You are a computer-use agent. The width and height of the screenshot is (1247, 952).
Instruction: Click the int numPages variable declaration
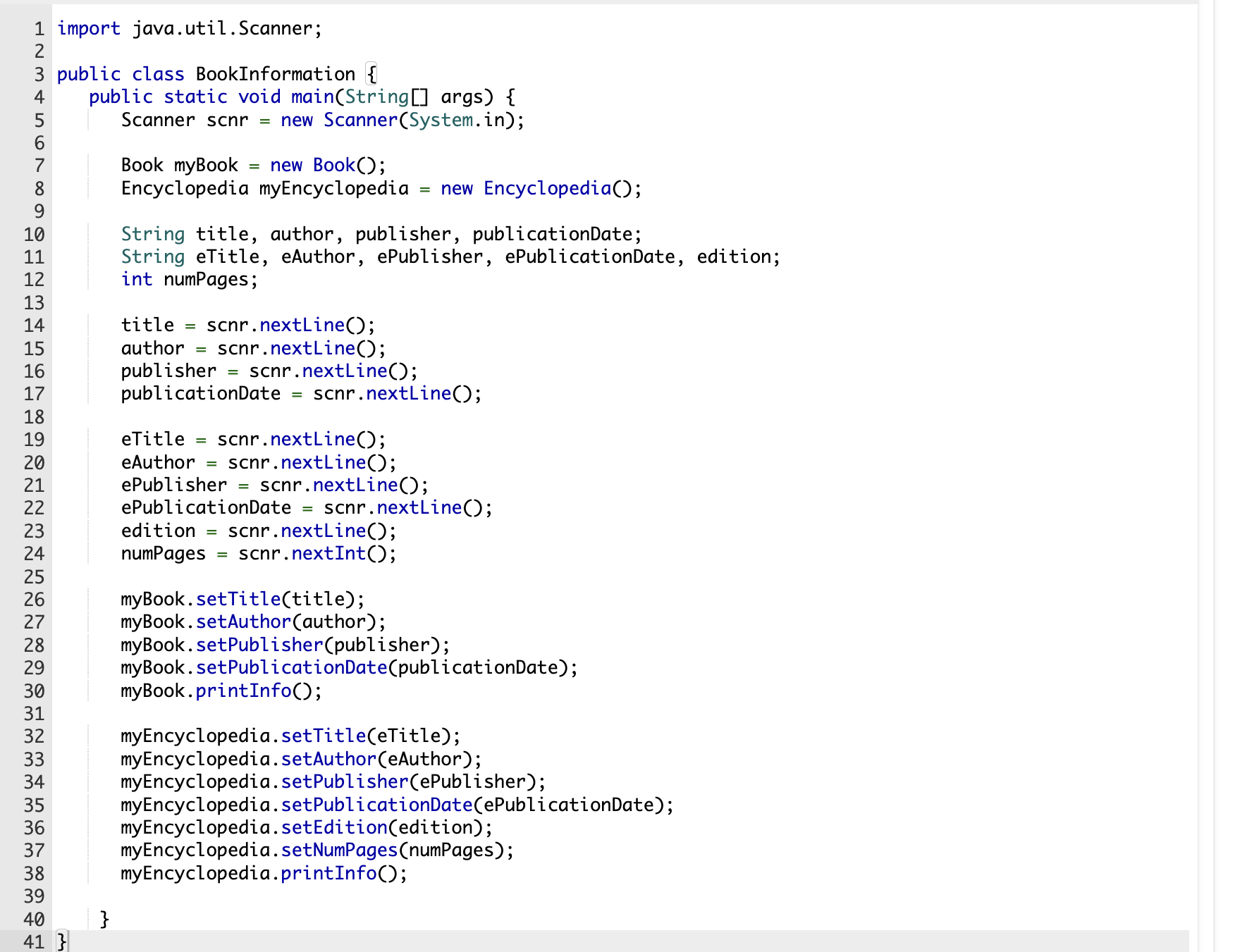click(x=189, y=279)
